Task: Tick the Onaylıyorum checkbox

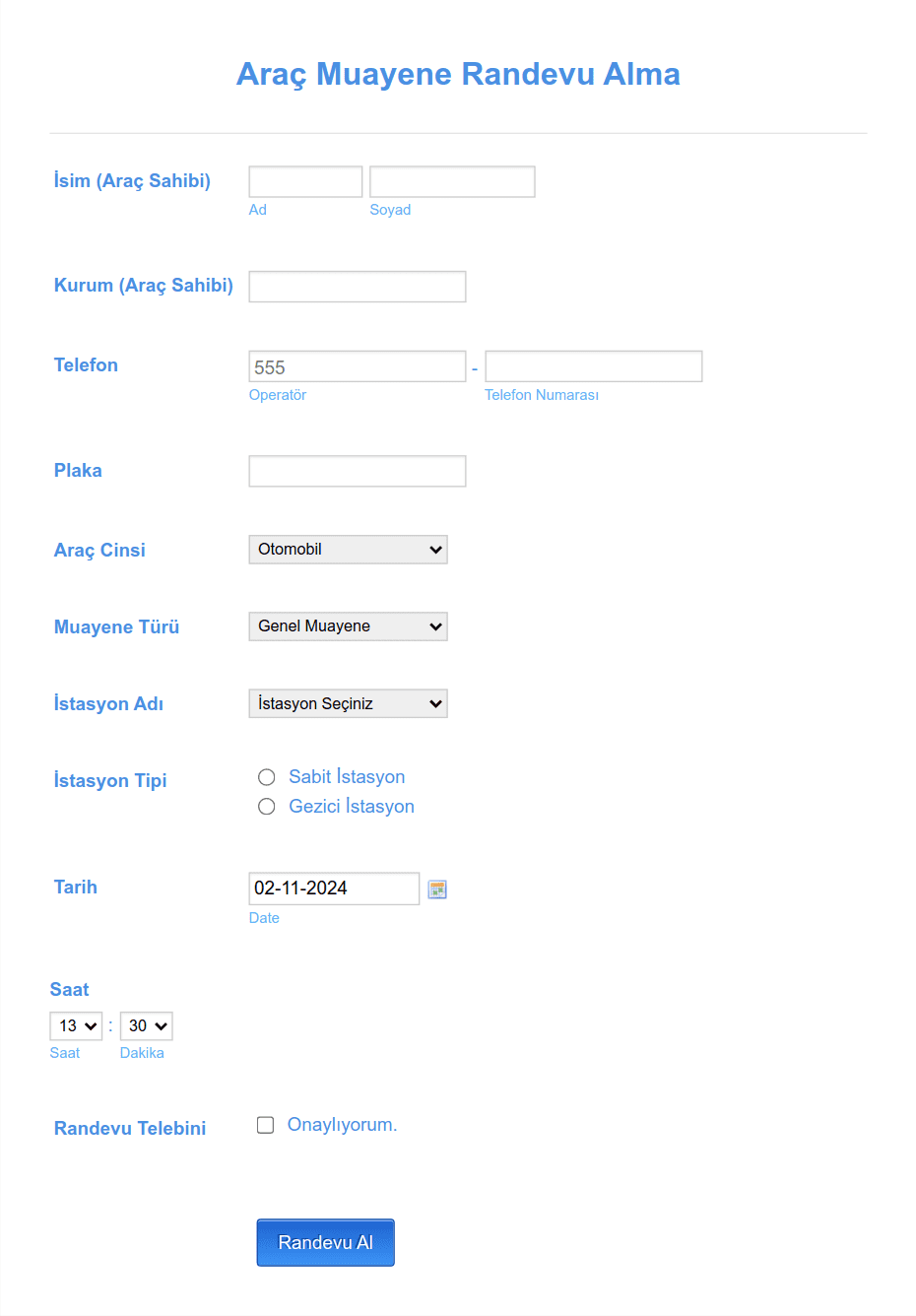Action: 265,1125
